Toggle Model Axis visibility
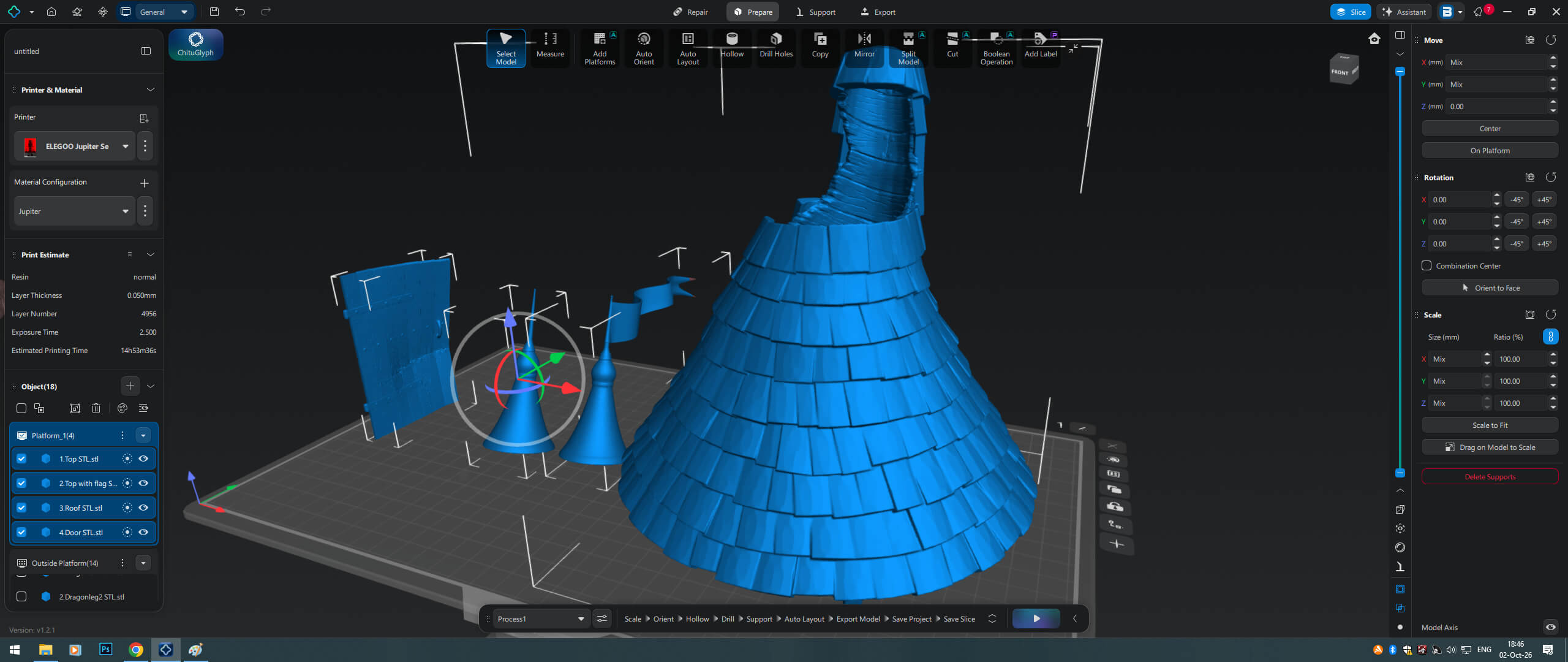 [1551, 627]
